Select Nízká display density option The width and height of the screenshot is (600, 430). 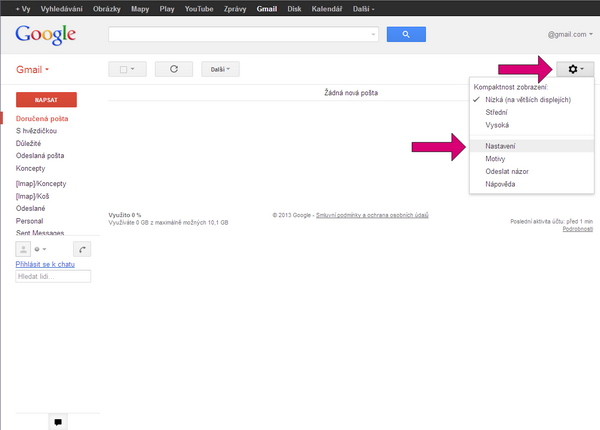pos(528,100)
